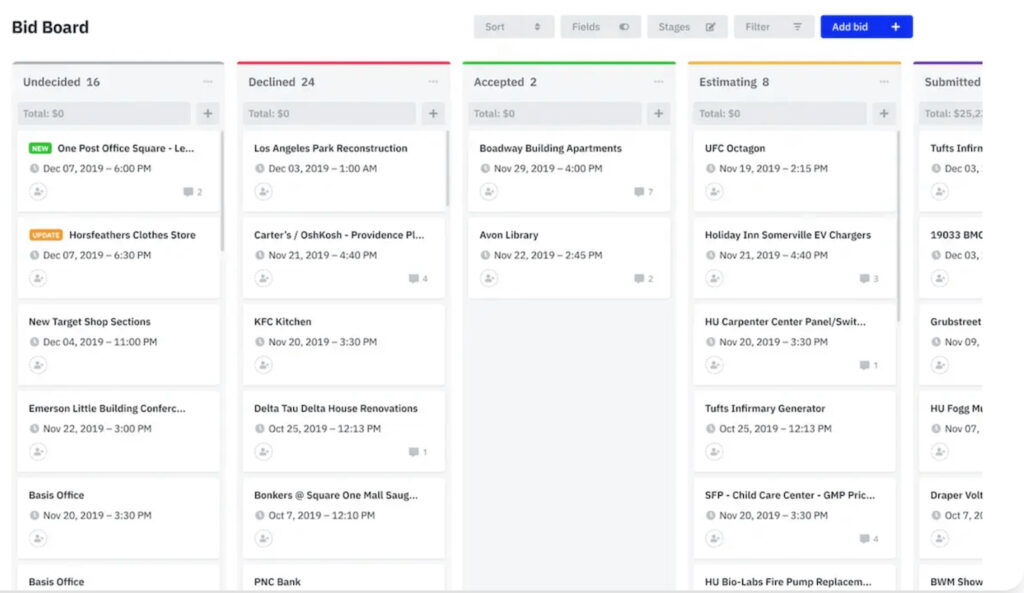1024x593 pixels.
Task: Open the Los Angeles Park Reconstruction title
Action: click(x=330, y=148)
